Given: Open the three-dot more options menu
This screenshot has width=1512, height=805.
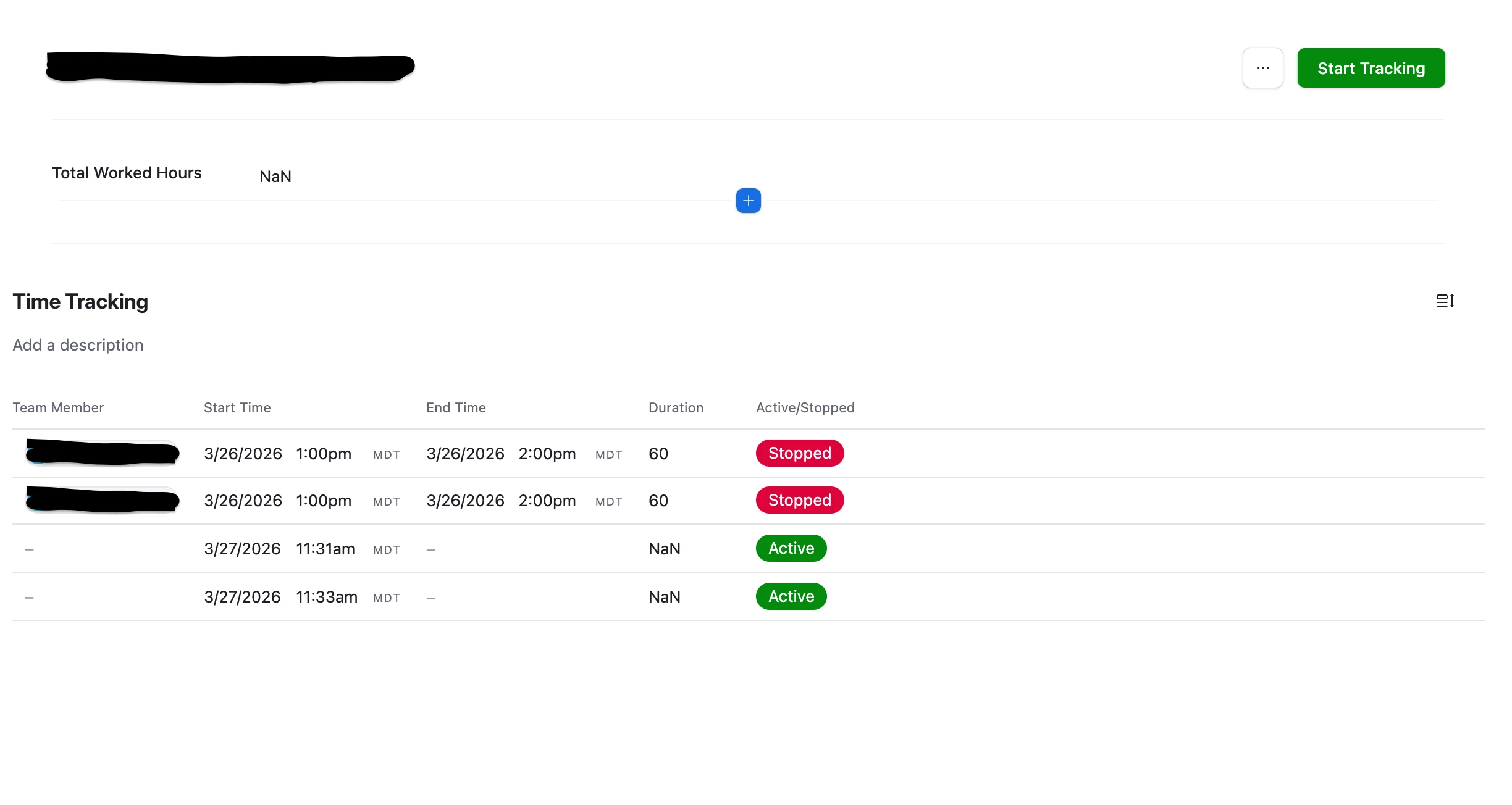Looking at the screenshot, I should [x=1262, y=68].
